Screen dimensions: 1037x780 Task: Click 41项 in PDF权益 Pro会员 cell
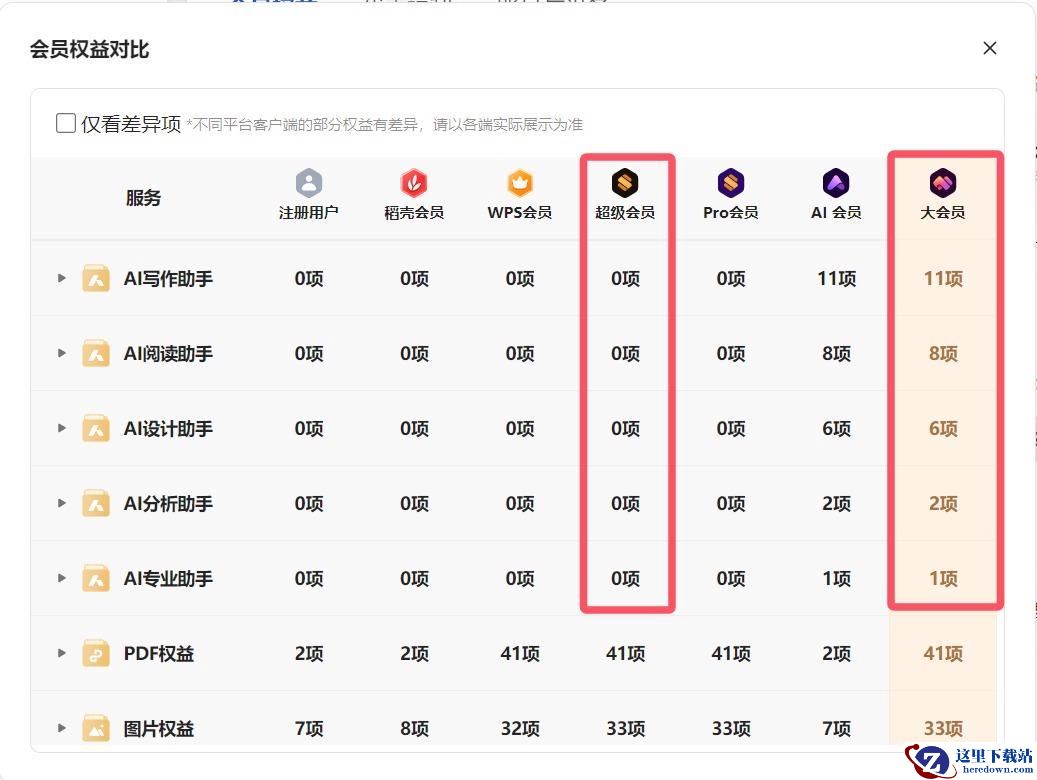click(x=731, y=654)
